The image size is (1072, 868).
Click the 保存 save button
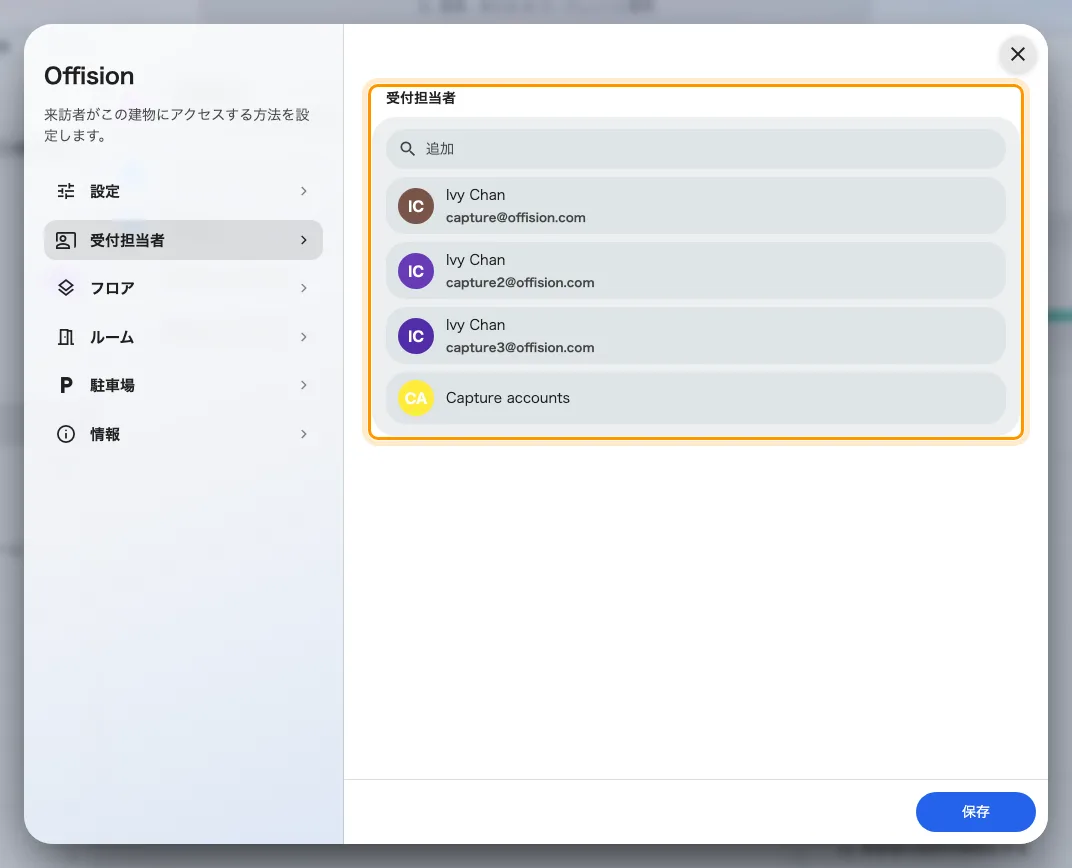click(x=976, y=812)
